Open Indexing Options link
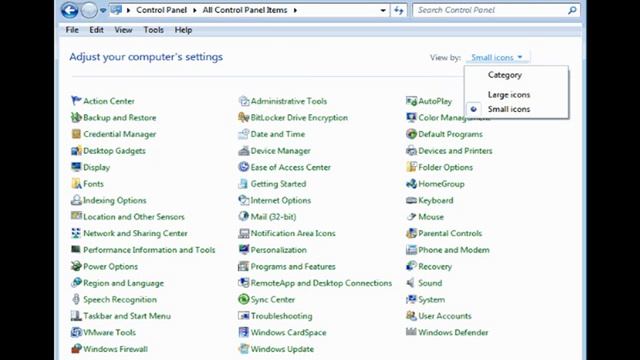Image resolution: width=640 pixels, height=360 pixels. click(114, 200)
